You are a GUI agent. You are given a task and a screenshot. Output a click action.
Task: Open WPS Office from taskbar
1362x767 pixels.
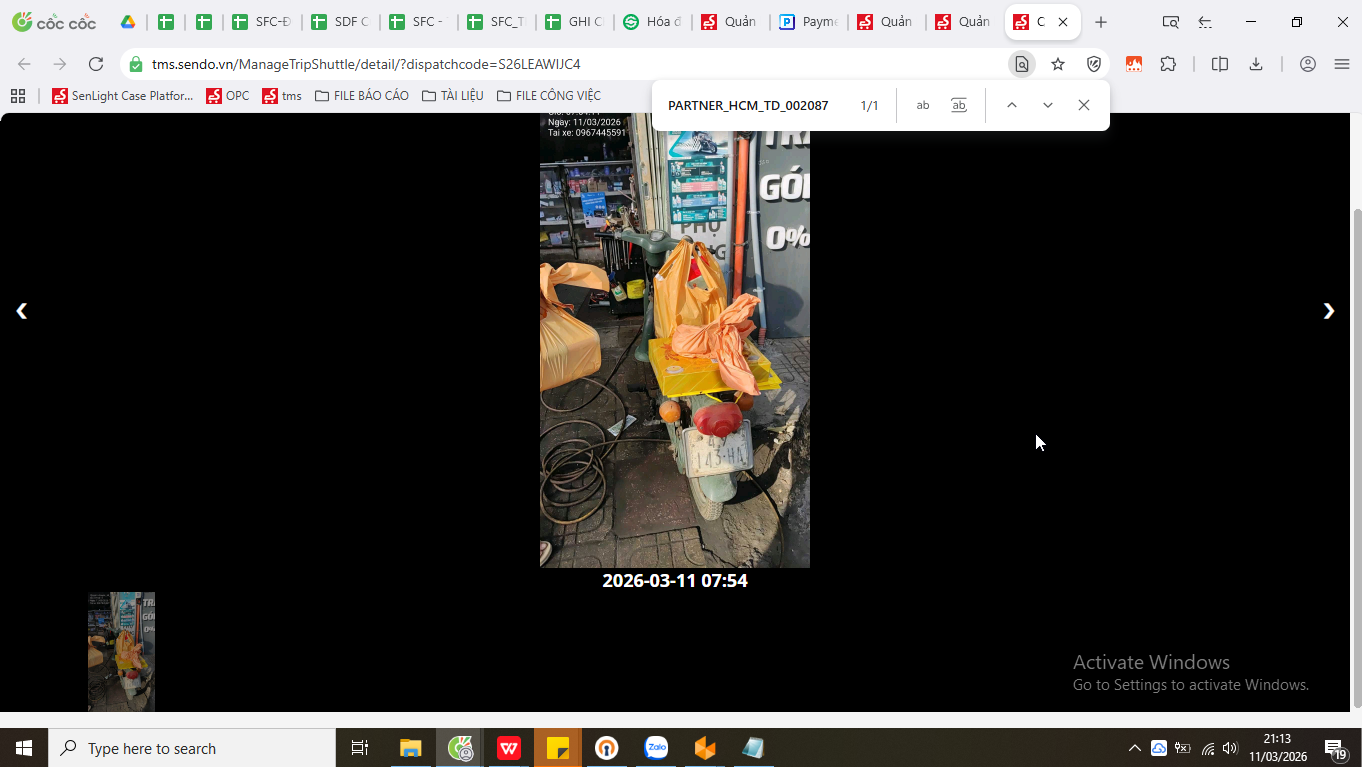(x=509, y=748)
